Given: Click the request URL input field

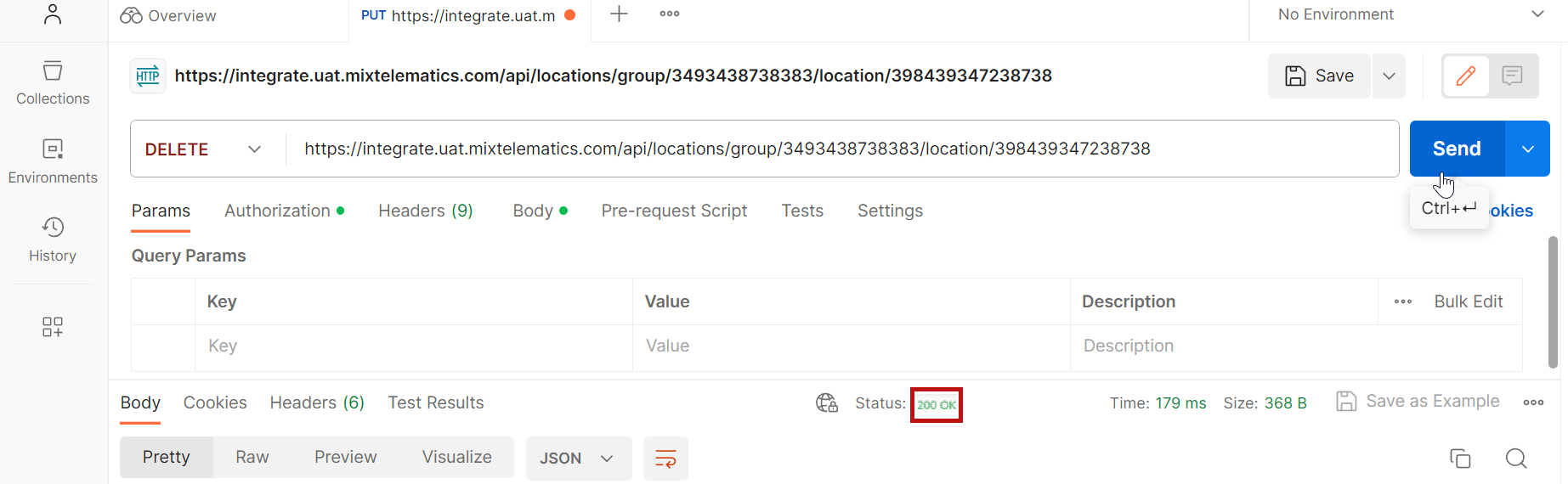Looking at the screenshot, I should point(841,149).
